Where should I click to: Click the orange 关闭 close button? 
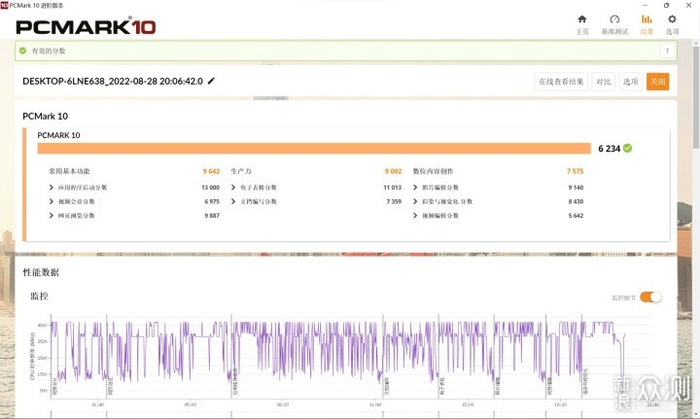658,82
